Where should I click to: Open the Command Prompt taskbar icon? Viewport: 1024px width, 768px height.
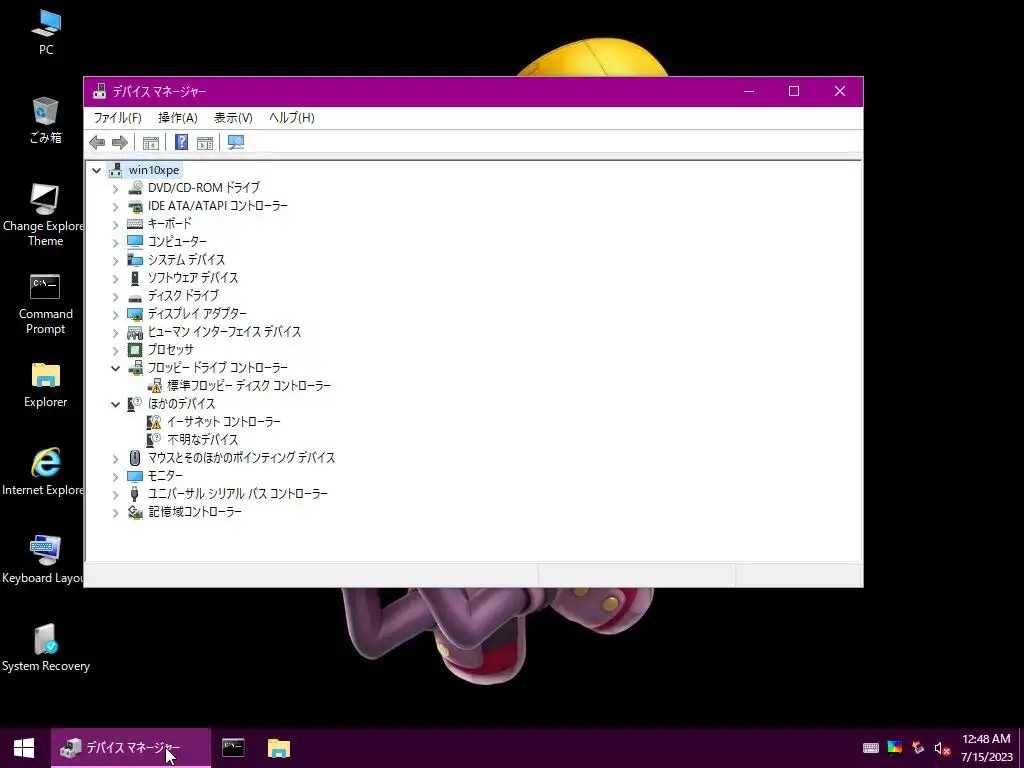[x=233, y=748]
